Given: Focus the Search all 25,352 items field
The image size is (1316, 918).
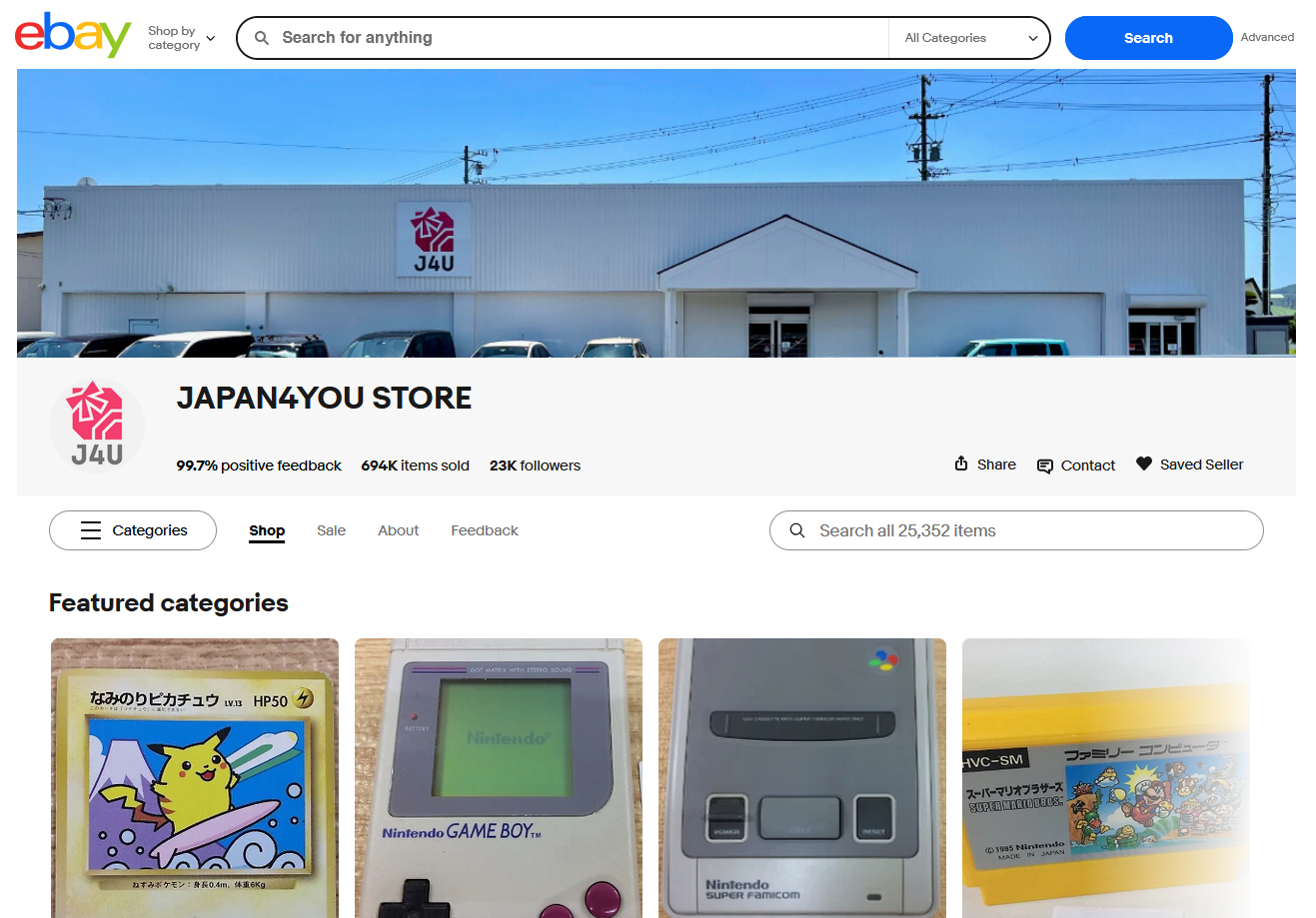Looking at the screenshot, I should point(1016,530).
